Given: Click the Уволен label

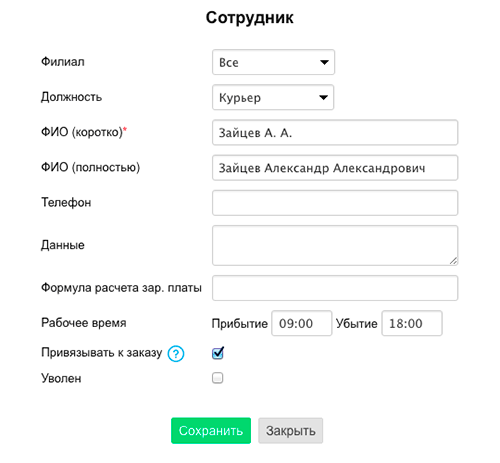Looking at the screenshot, I should tap(61, 379).
